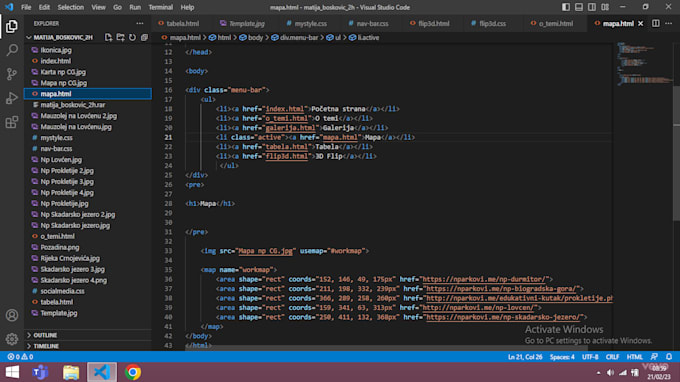Split the editor to the right
Screen dimensions: 680x382
coord(656,23)
